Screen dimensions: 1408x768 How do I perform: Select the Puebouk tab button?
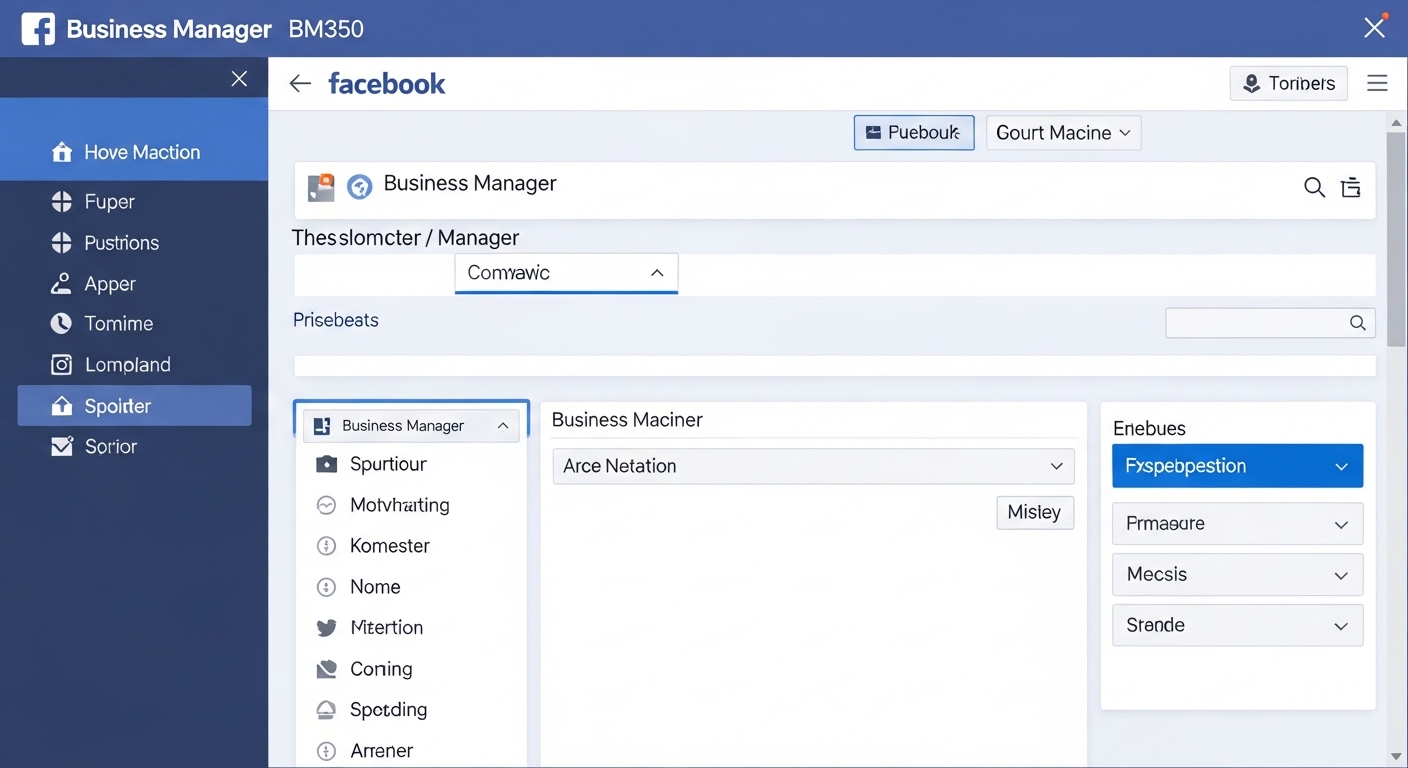914,132
